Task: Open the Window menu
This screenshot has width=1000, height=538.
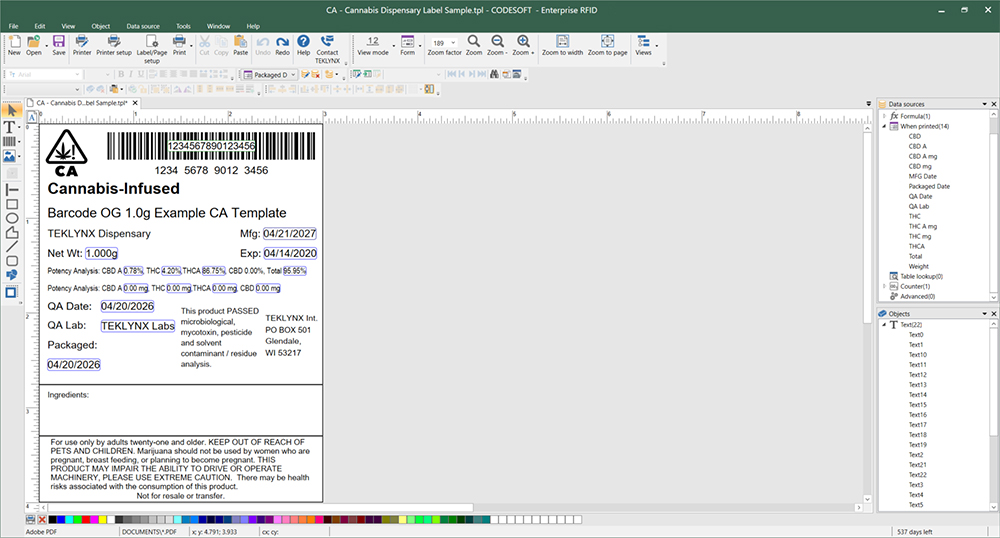Action: 218,26
